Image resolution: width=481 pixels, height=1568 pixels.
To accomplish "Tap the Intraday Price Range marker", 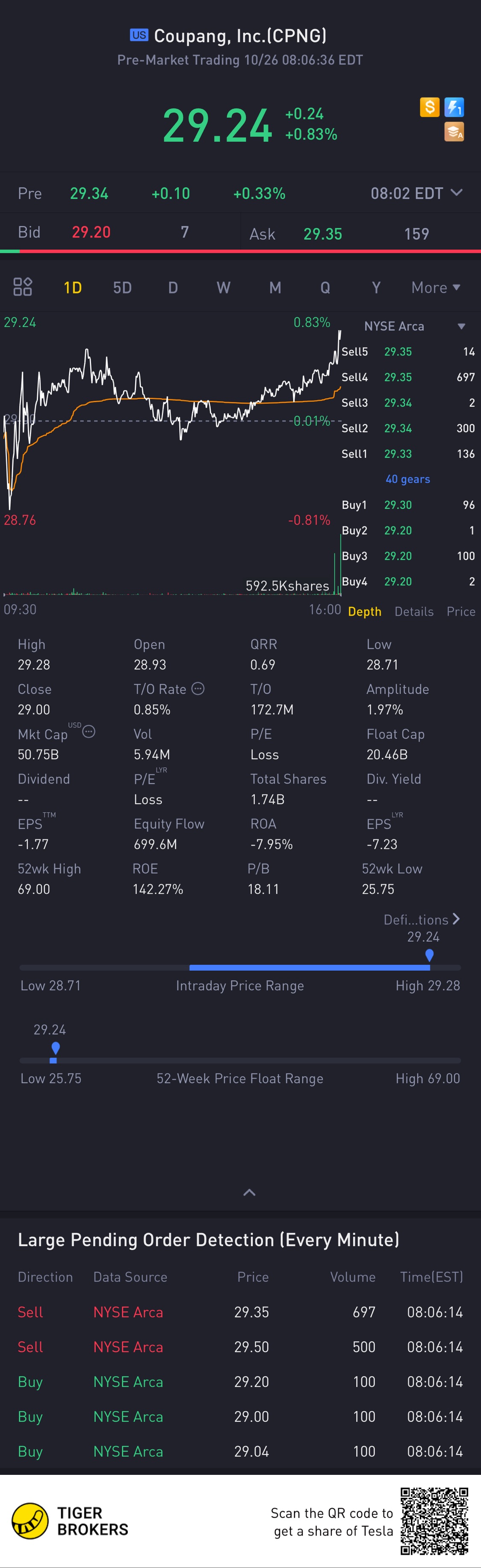I will coord(429,955).
